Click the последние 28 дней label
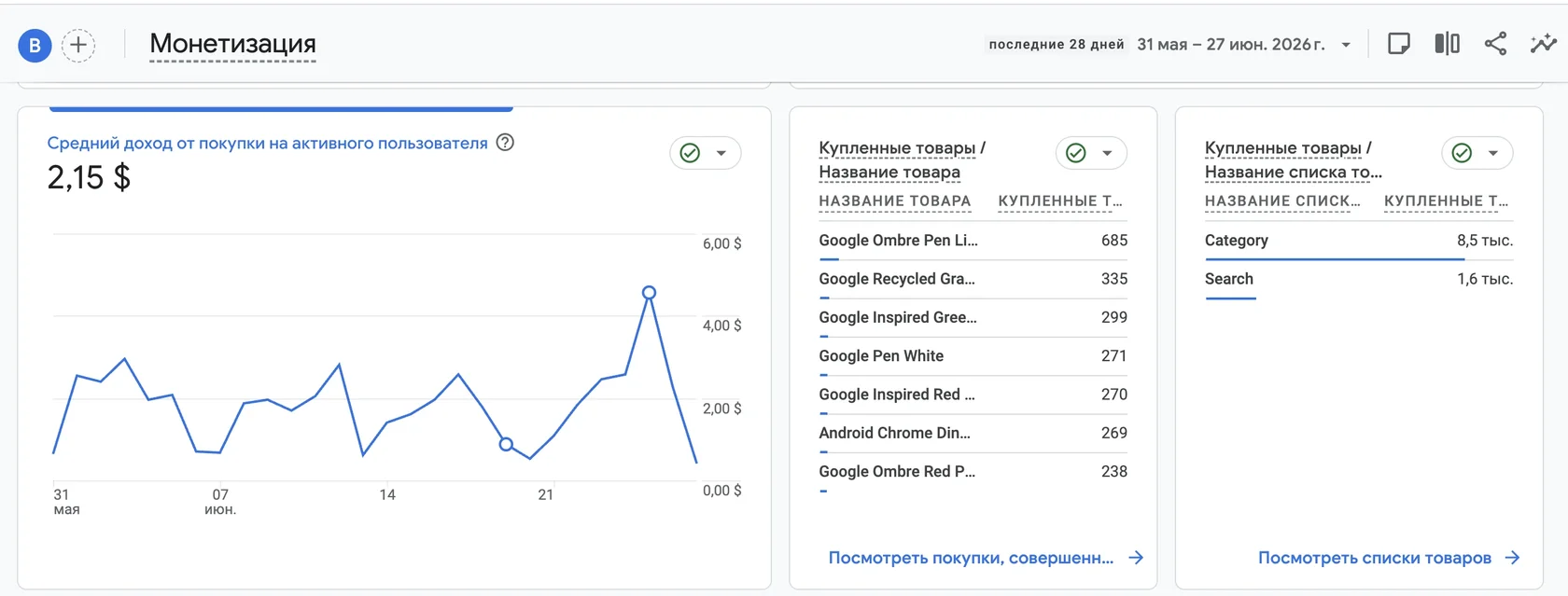 (x=1057, y=45)
